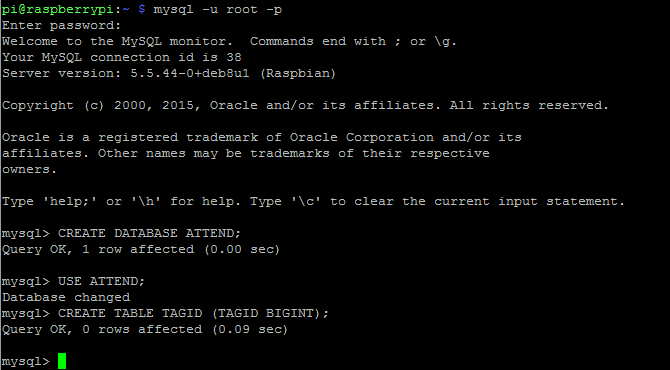Click the Server version 5.5.44 line
Viewport: 670px width, 370px height.
[x=169, y=73]
